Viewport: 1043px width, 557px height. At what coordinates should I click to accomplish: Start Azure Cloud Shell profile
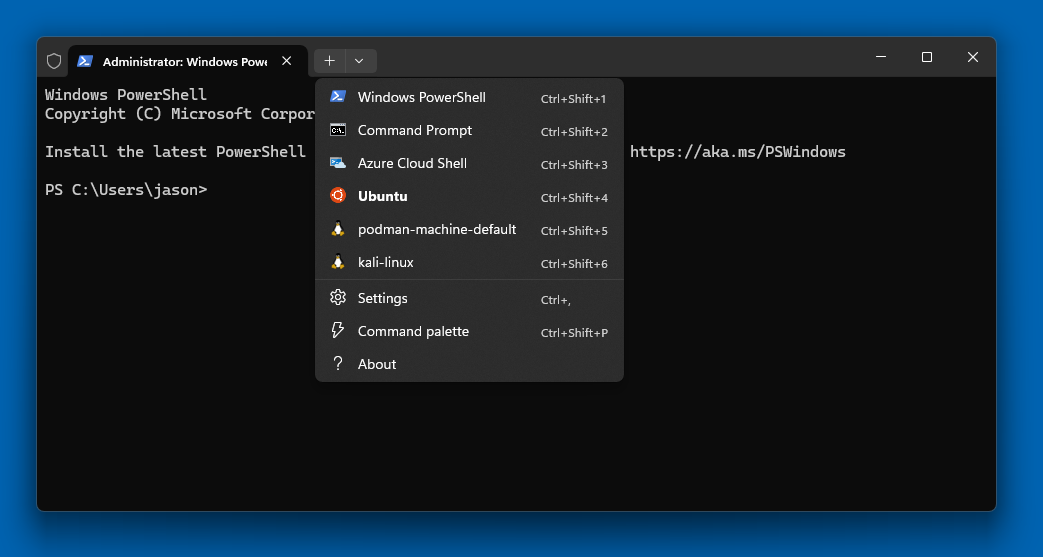point(470,163)
